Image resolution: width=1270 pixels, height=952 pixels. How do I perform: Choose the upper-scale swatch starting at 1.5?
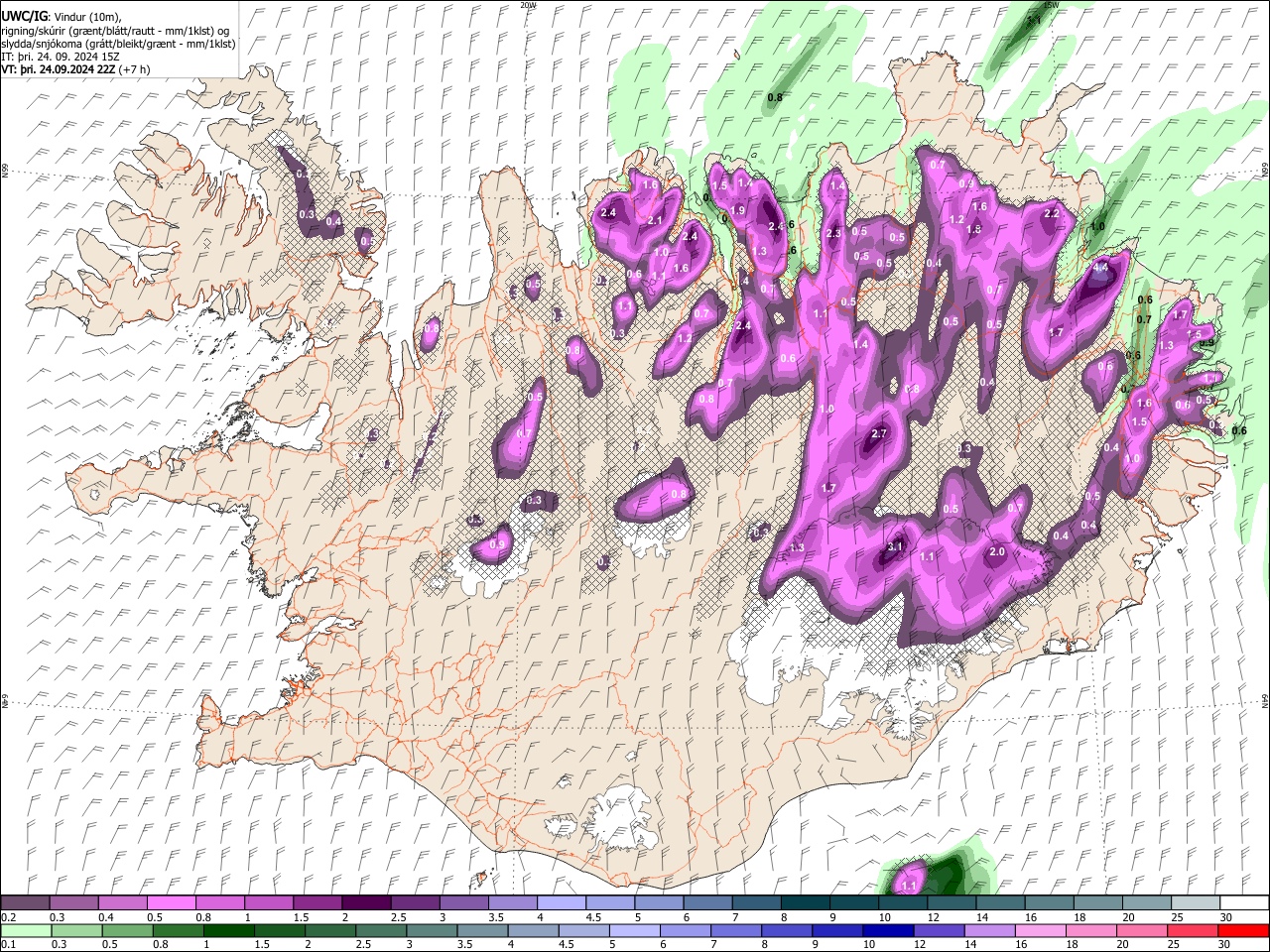(317, 903)
